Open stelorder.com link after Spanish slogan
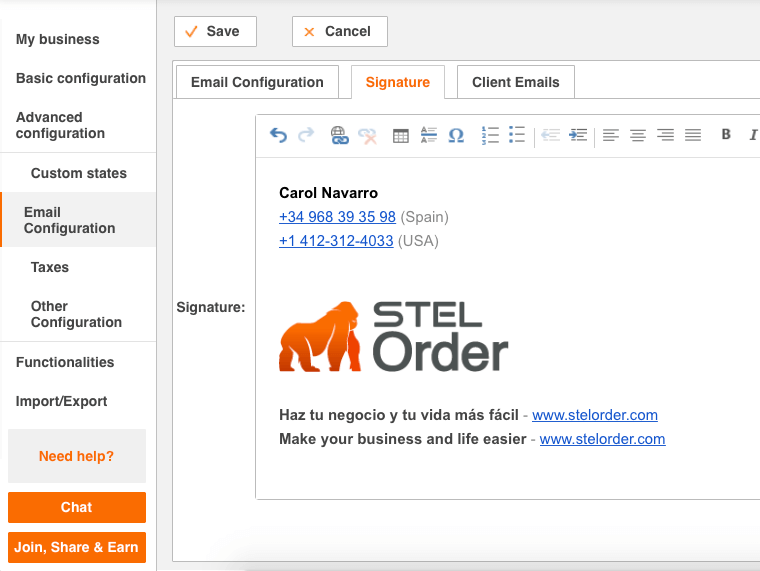The height and width of the screenshot is (571, 760). pyautogui.click(x=595, y=415)
